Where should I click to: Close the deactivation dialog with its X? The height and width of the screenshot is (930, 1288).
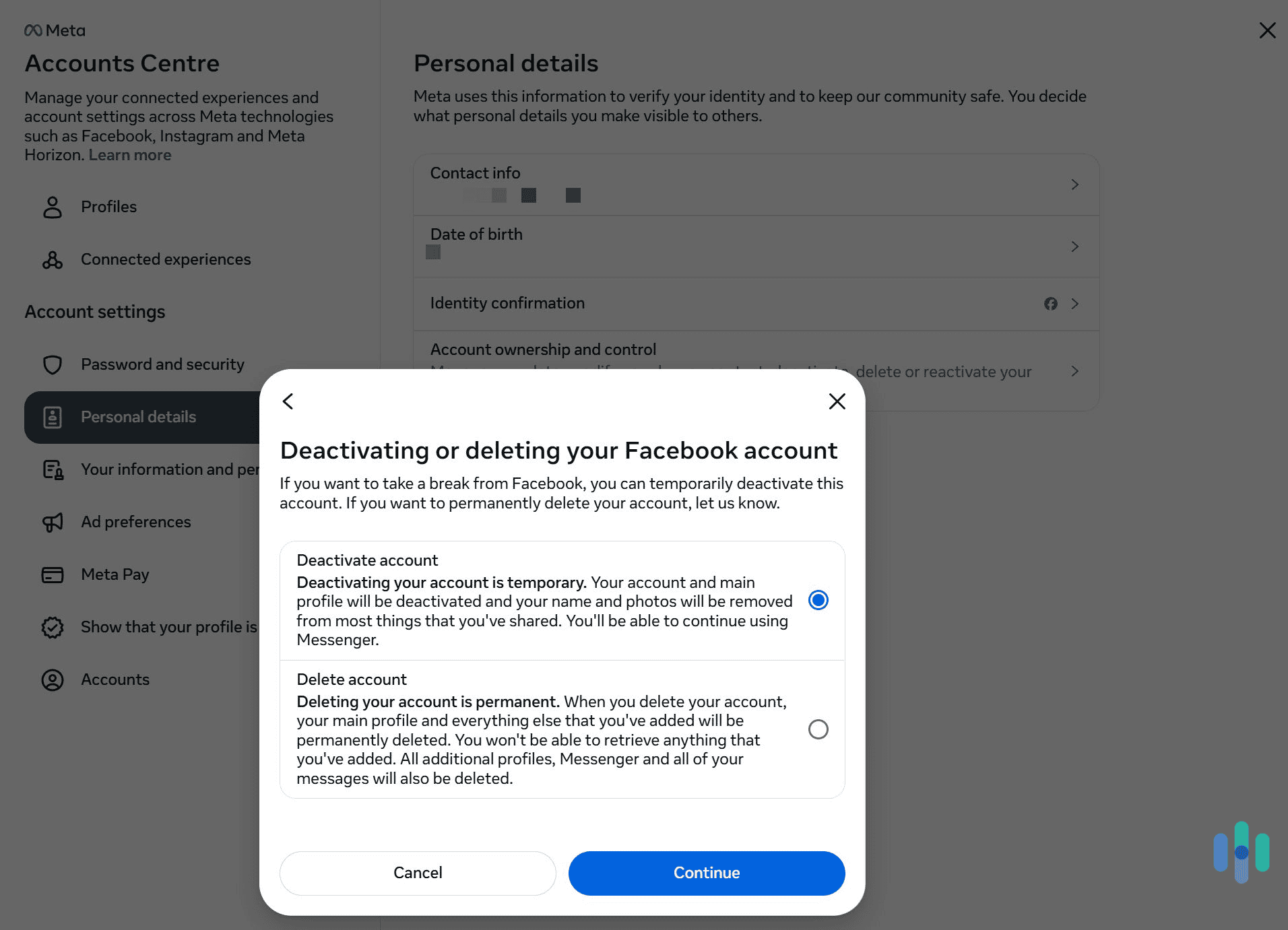[x=837, y=401]
